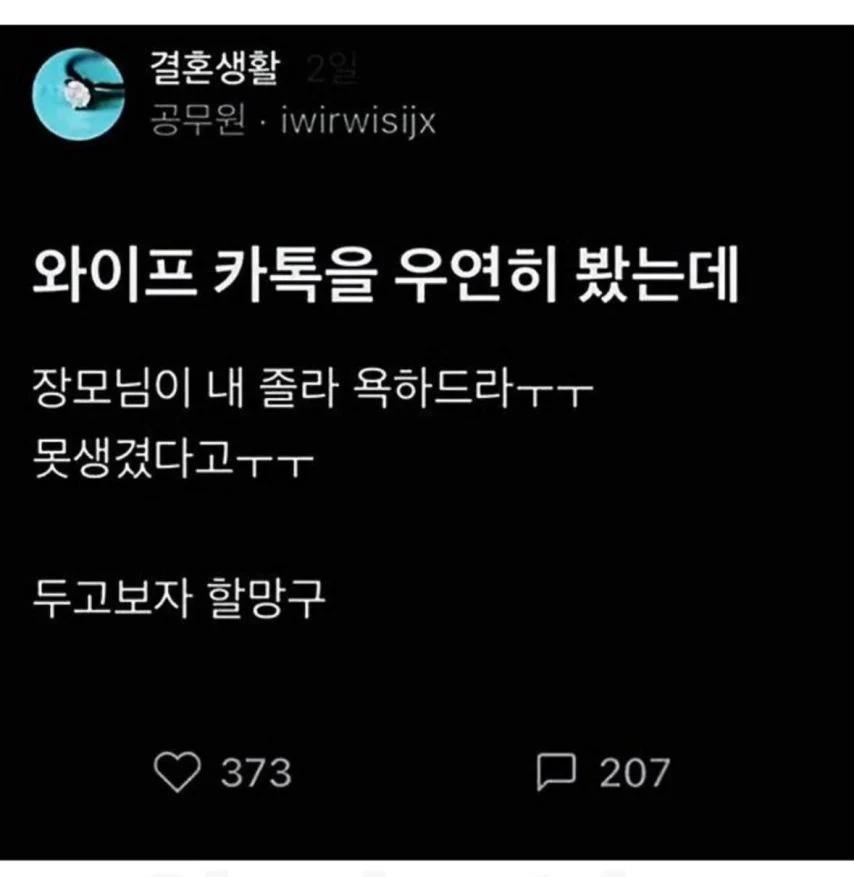This screenshot has height=877, width=854.
Task: Tap the 2일 timestamp
Action: (x=332, y=69)
